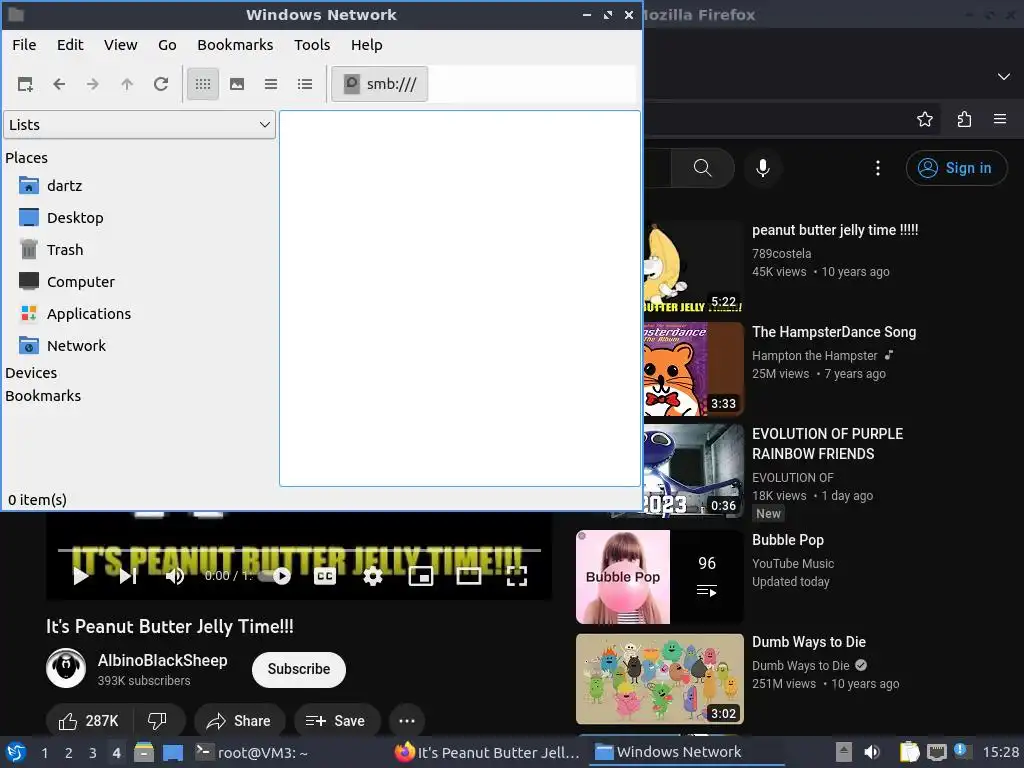Screen dimensions: 1024x768
Task: Click the Bookmarks section in side pane
Action: click(x=43, y=396)
